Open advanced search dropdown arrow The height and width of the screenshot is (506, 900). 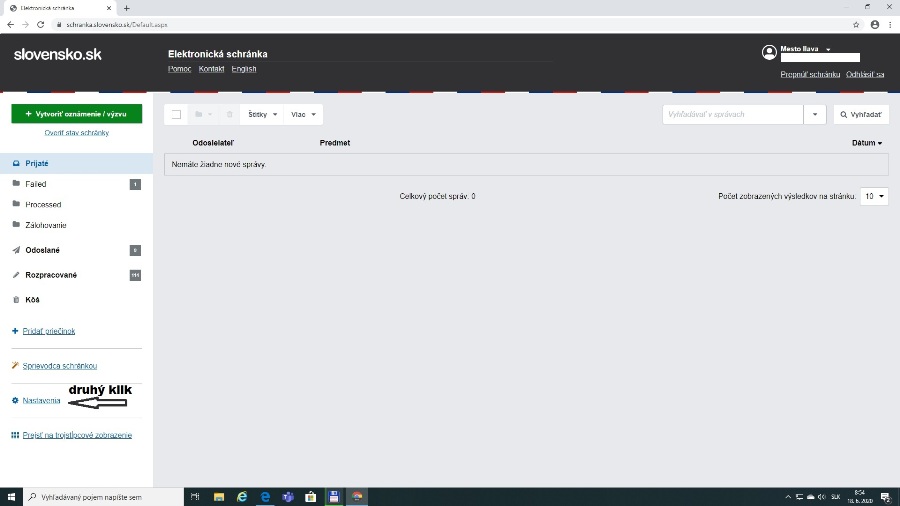coord(816,114)
